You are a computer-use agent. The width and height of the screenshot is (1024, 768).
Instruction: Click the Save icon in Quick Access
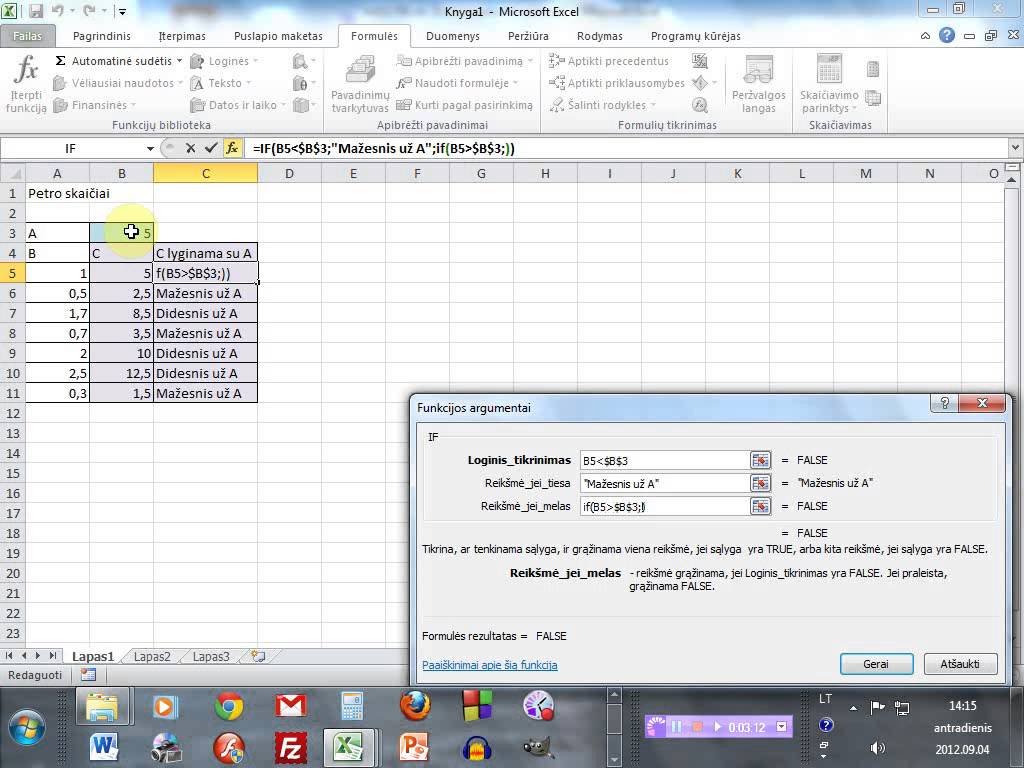pyautogui.click(x=37, y=11)
